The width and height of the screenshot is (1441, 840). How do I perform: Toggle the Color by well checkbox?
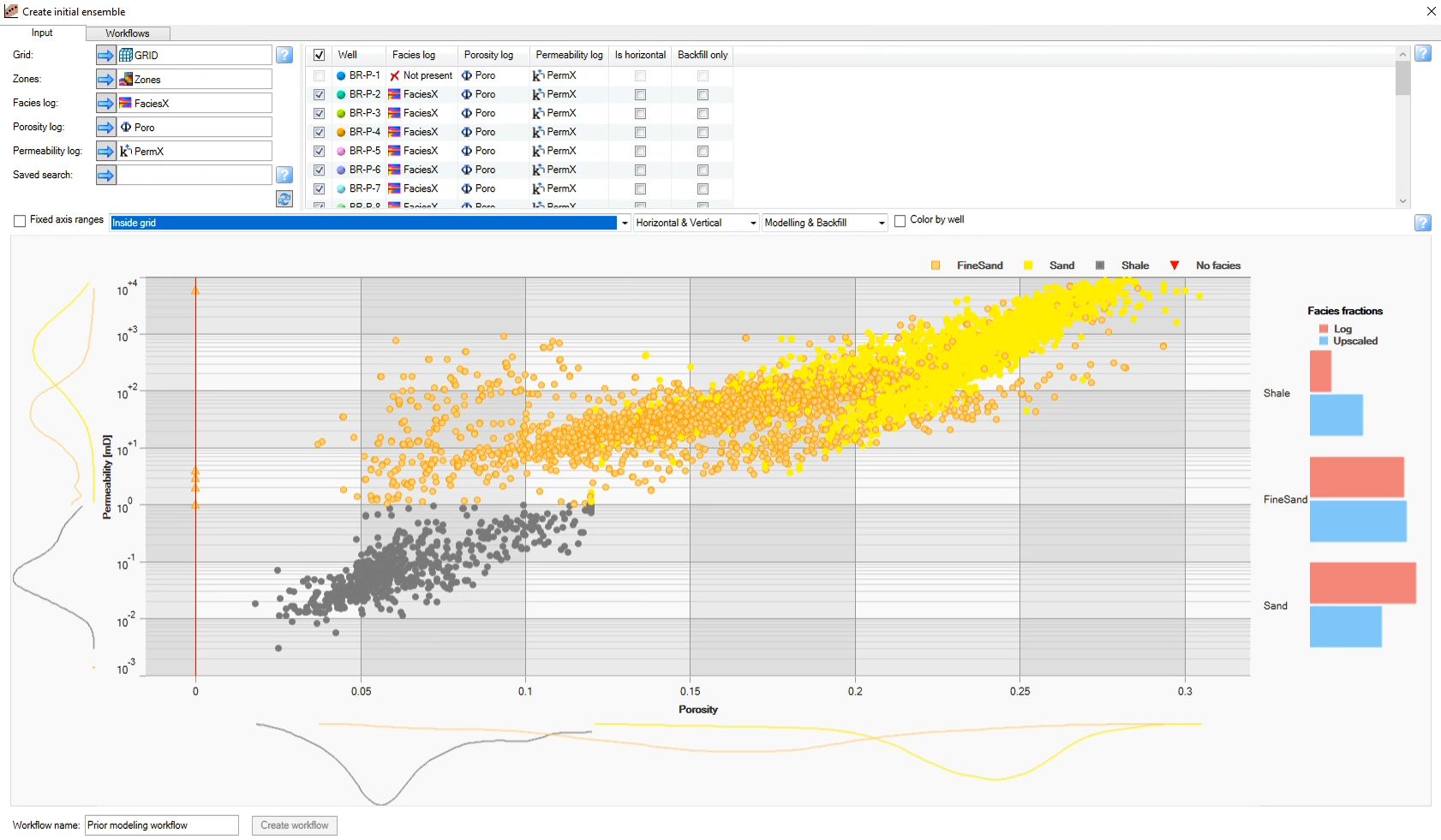coord(900,221)
